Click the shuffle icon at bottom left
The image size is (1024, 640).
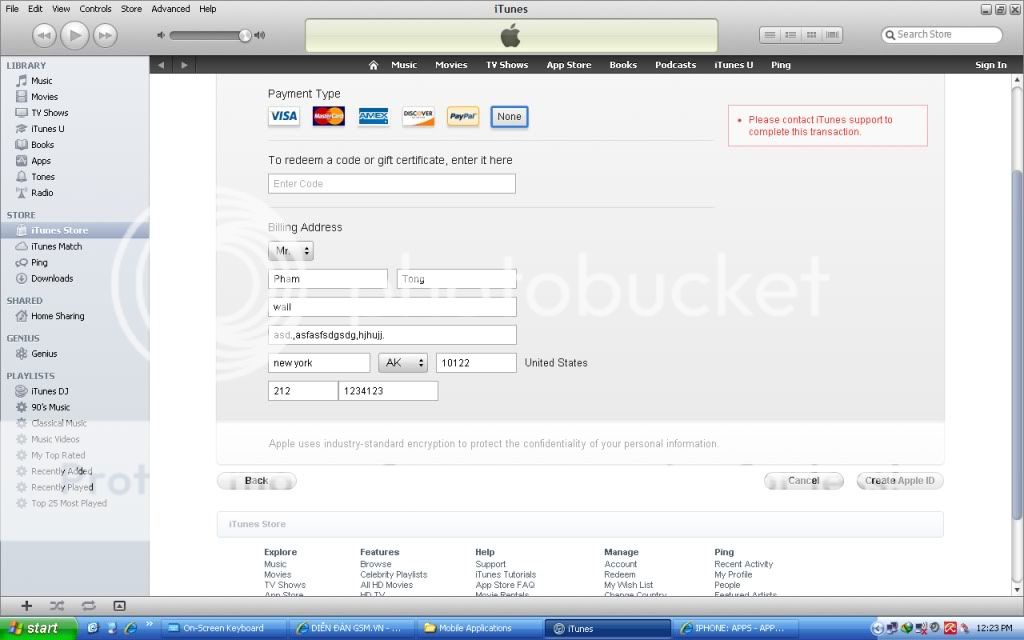click(x=57, y=606)
